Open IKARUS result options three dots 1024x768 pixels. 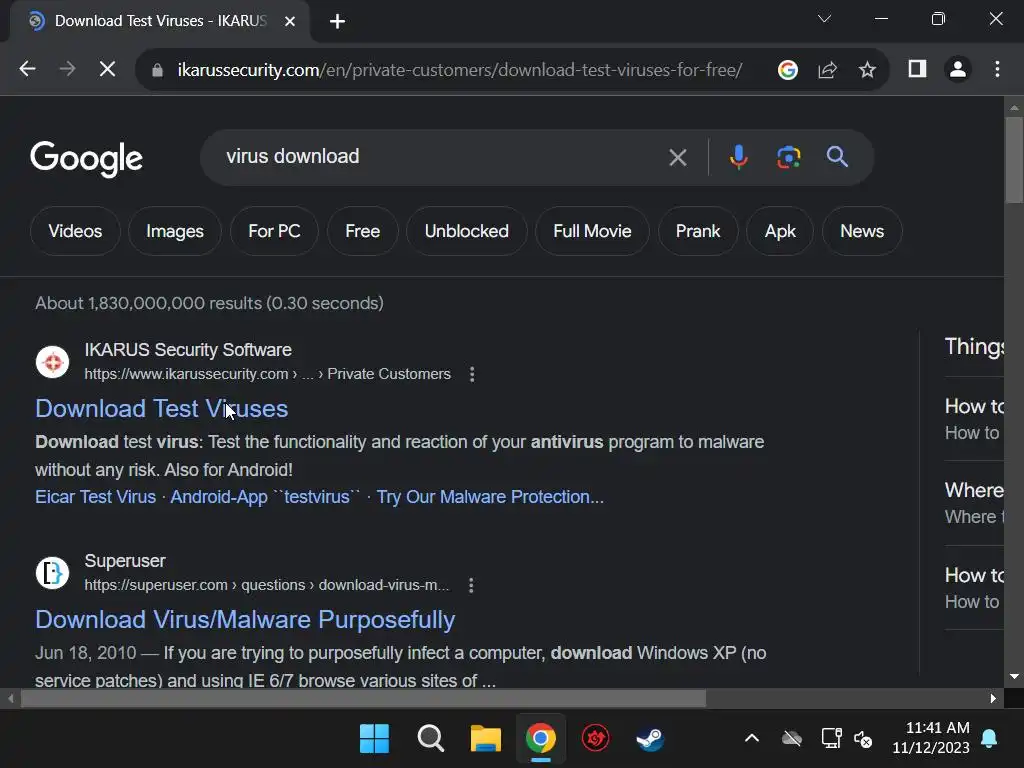[x=472, y=374]
